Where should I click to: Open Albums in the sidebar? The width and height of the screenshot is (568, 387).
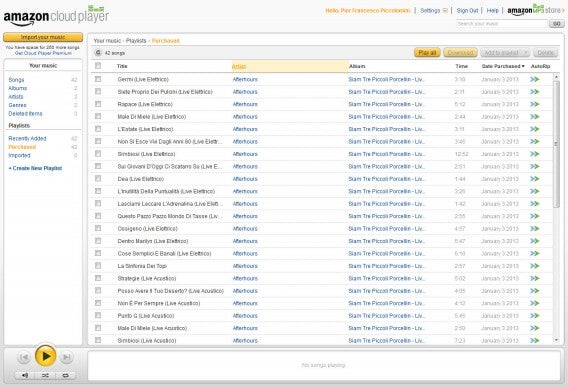(18, 88)
